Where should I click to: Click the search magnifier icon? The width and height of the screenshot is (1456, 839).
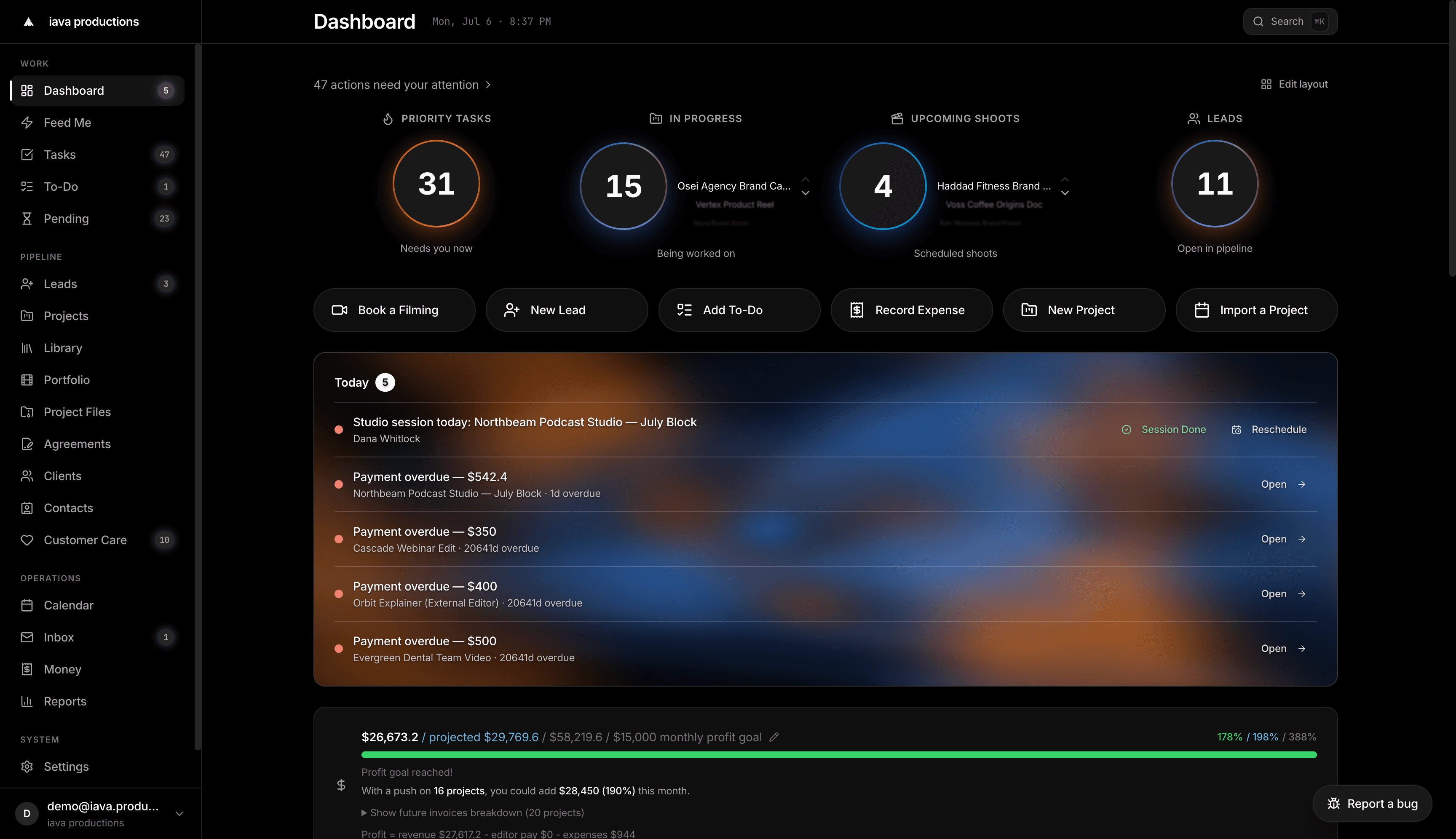pos(1258,21)
